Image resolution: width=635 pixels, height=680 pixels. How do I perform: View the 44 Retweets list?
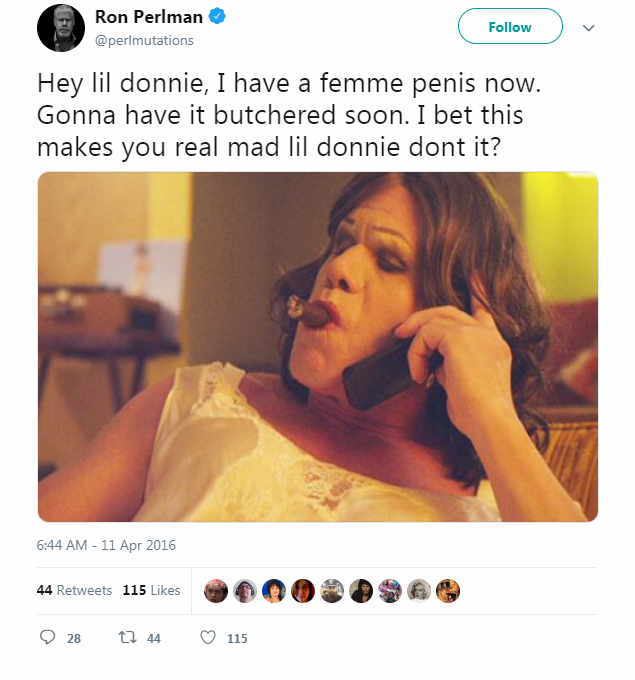coord(74,590)
